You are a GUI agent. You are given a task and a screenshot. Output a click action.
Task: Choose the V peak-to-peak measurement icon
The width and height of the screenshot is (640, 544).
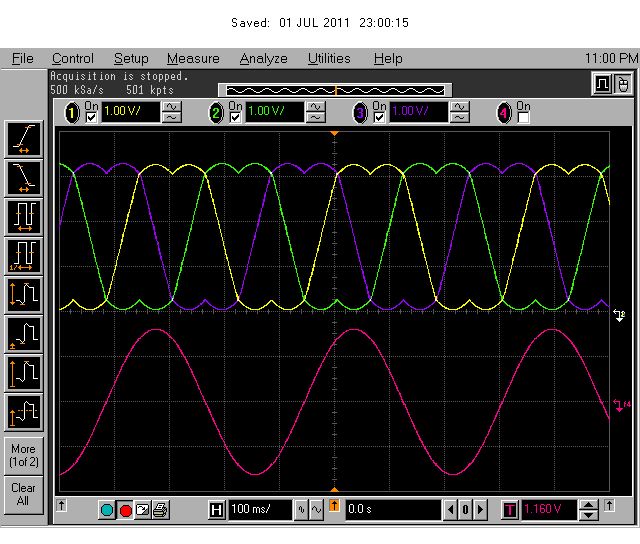[23, 295]
